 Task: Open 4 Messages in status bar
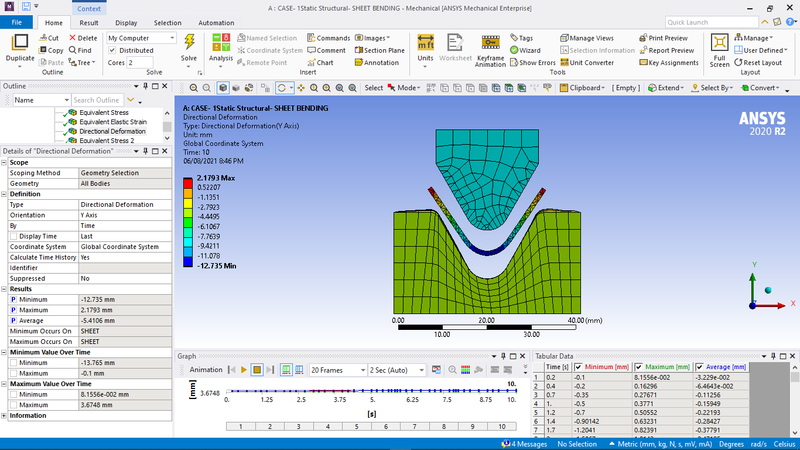524,444
